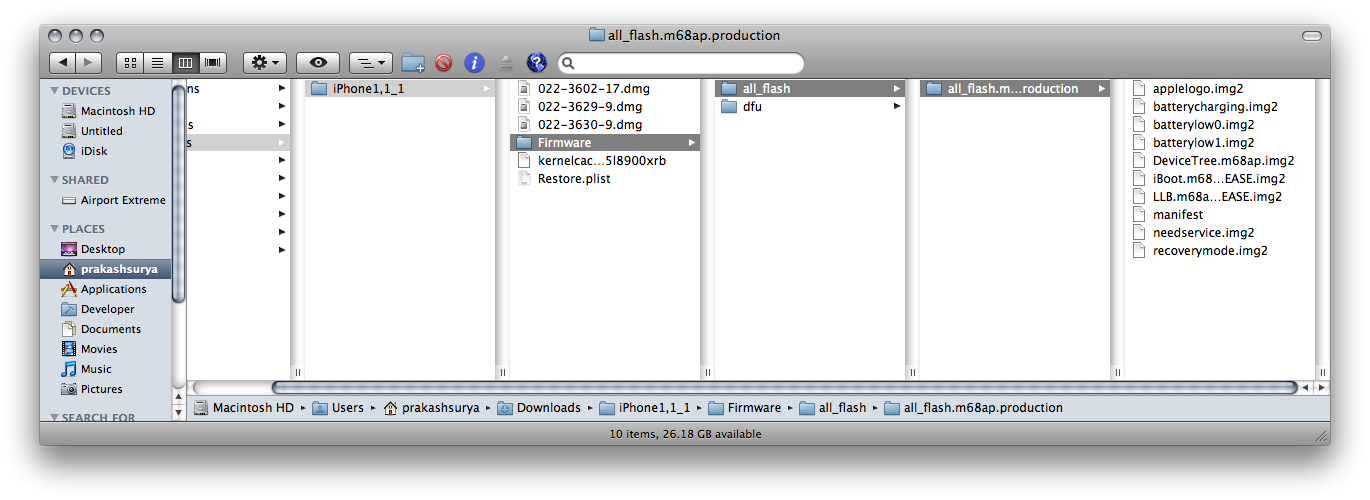Click Firmware in the path bar
The height and width of the screenshot is (500, 1370).
744,408
